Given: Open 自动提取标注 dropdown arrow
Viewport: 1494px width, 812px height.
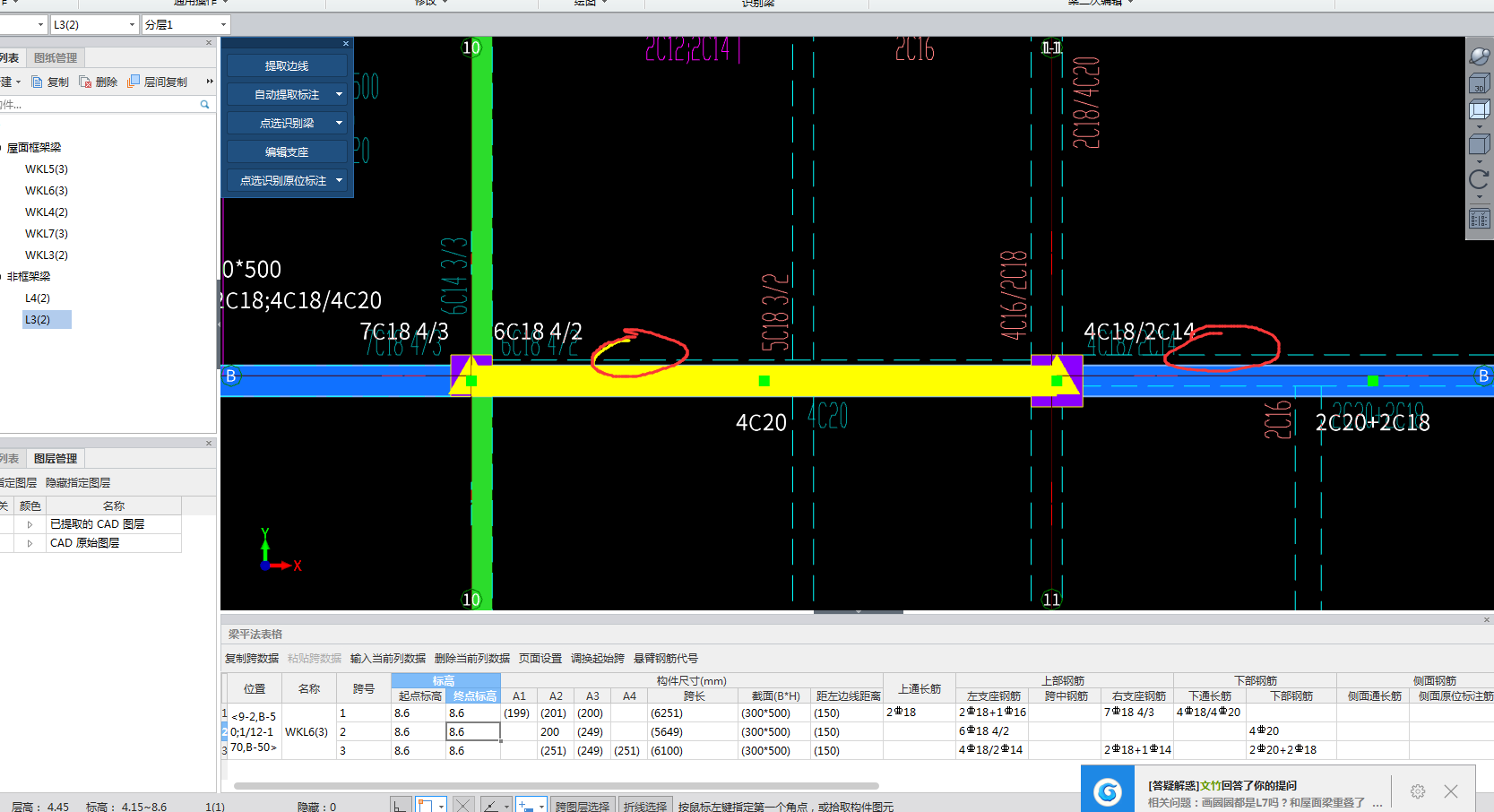Looking at the screenshot, I should pos(339,94).
